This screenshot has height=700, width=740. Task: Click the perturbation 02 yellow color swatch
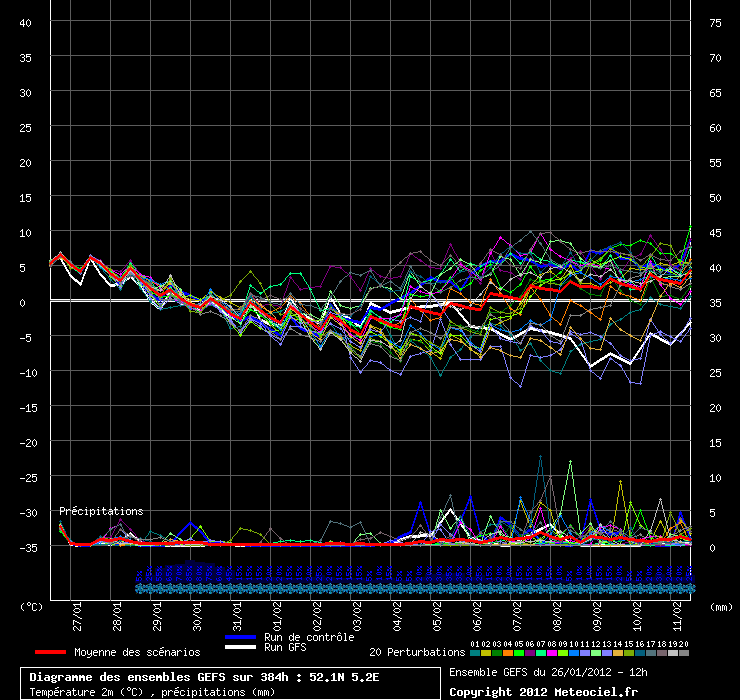(x=486, y=653)
